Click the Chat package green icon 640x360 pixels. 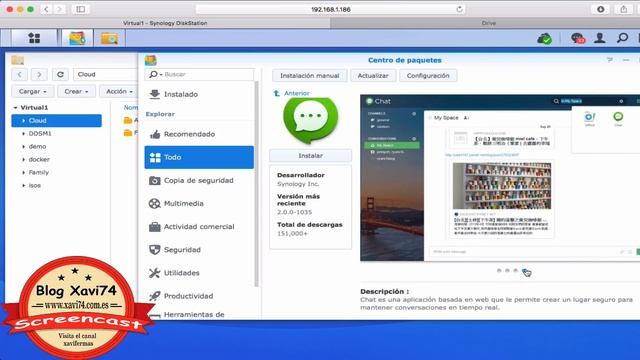click(311, 120)
